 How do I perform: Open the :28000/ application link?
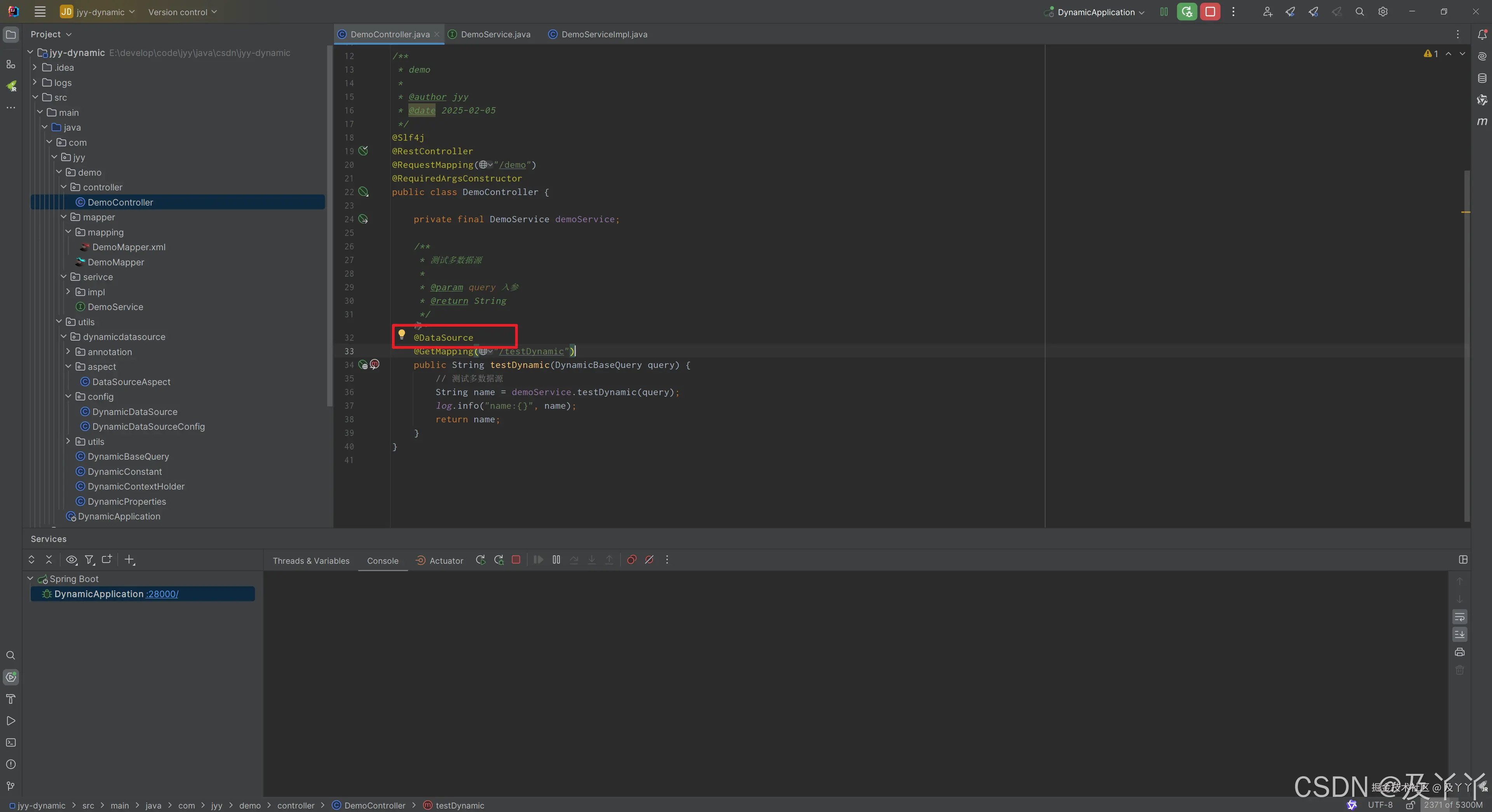tap(162, 594)
